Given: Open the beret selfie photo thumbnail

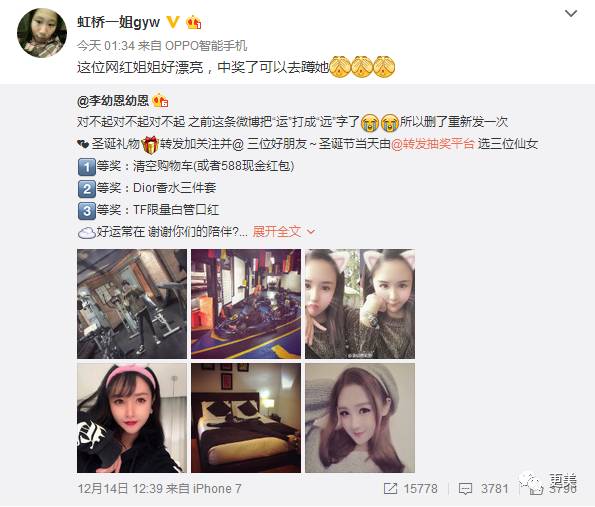Looking at the screenshot, I should [360, 418].
